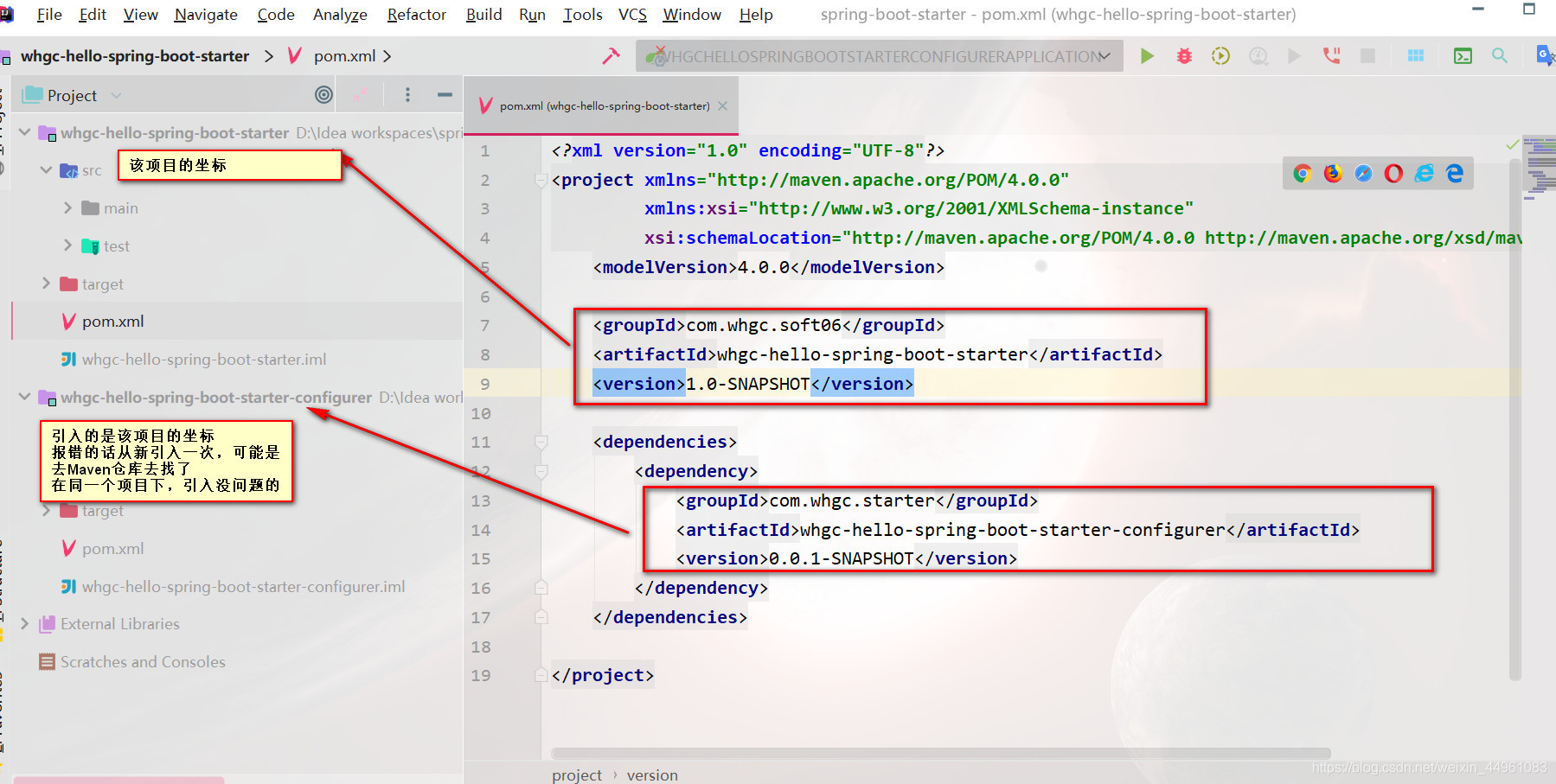
Task: Click the green Run button
Action: pos(1147,56)
